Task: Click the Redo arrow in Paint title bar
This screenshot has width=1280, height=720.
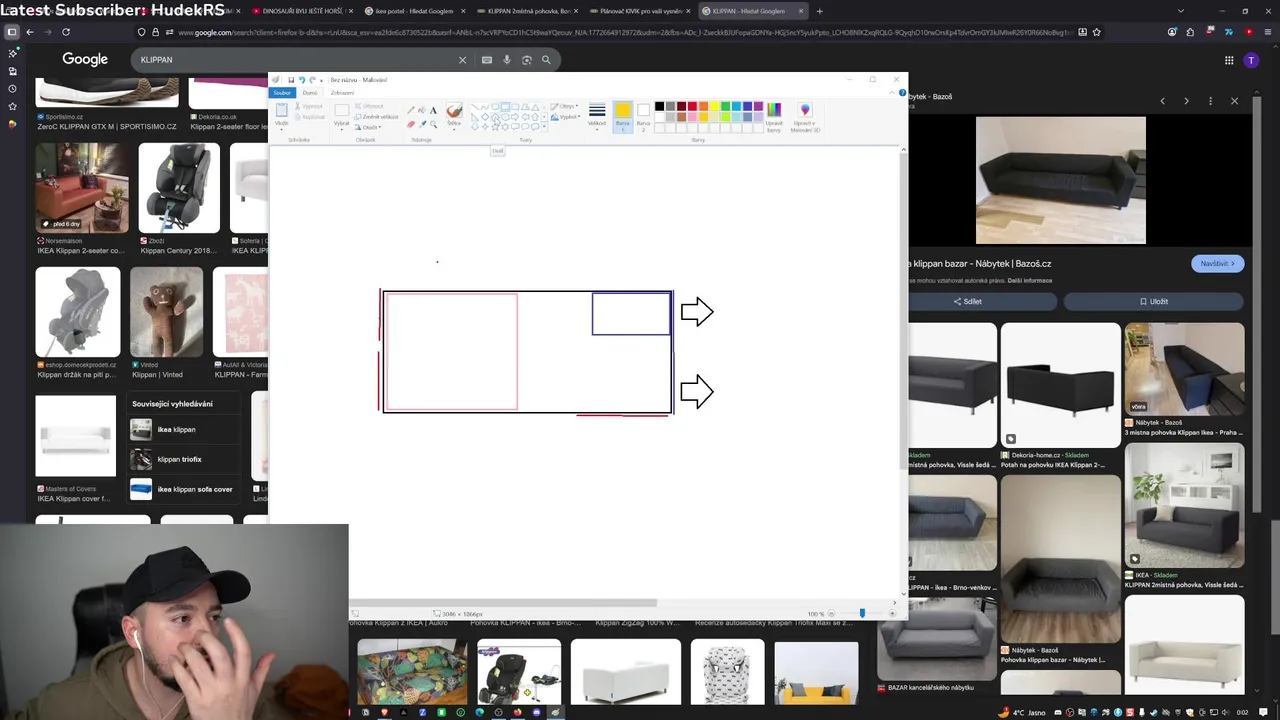Action: pos(313,80)
